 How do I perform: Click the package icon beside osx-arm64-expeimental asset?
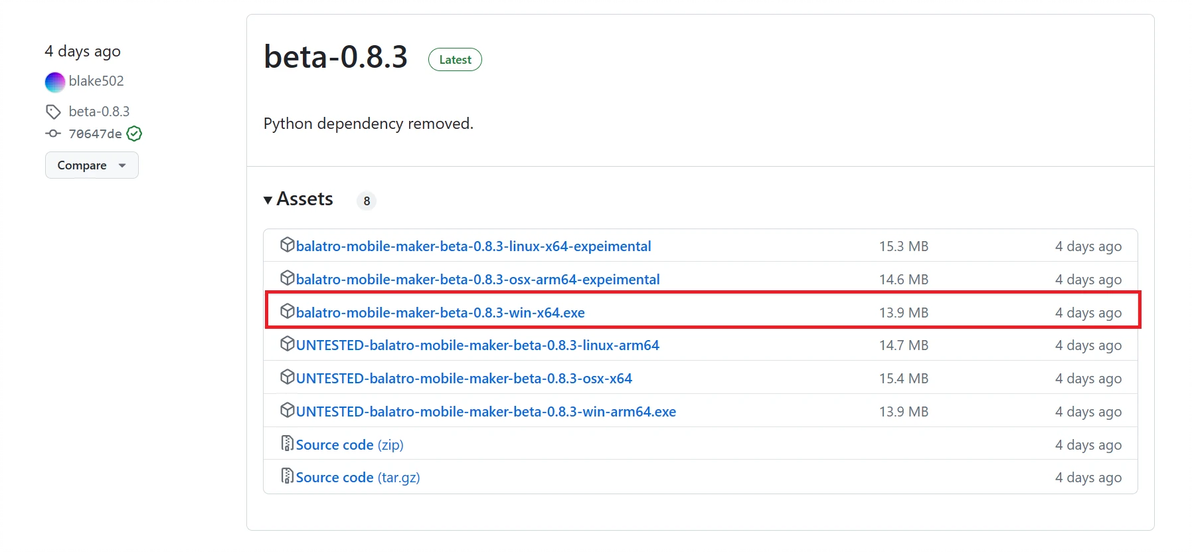tap(287, 278)
